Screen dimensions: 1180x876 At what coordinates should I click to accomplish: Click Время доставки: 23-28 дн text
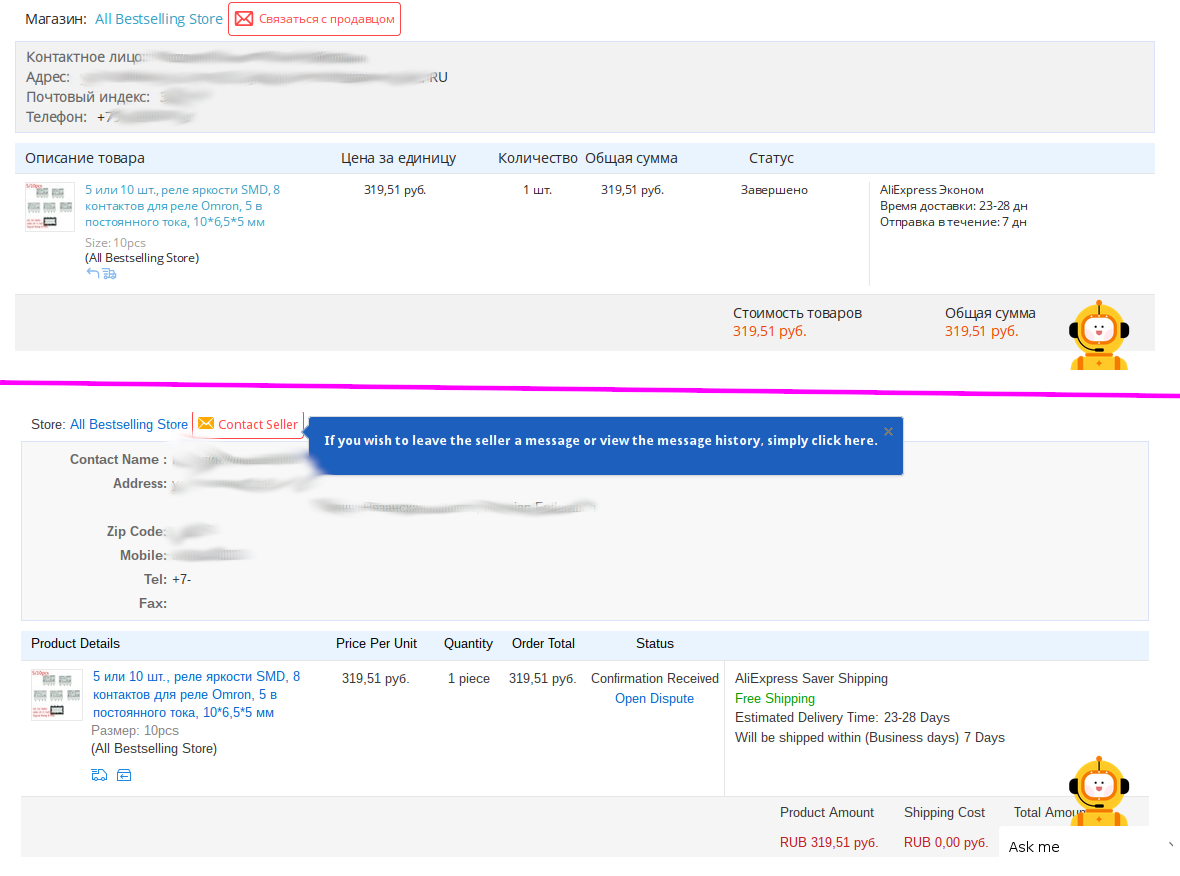(953, 205)
